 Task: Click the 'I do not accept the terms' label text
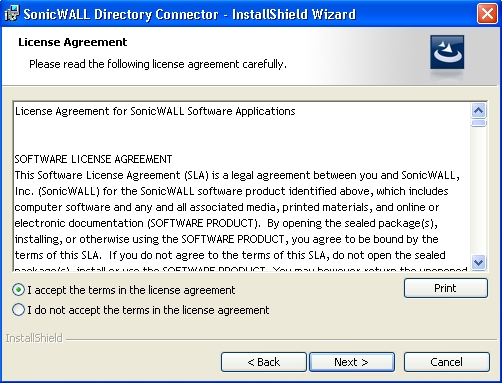pos(148,310)
